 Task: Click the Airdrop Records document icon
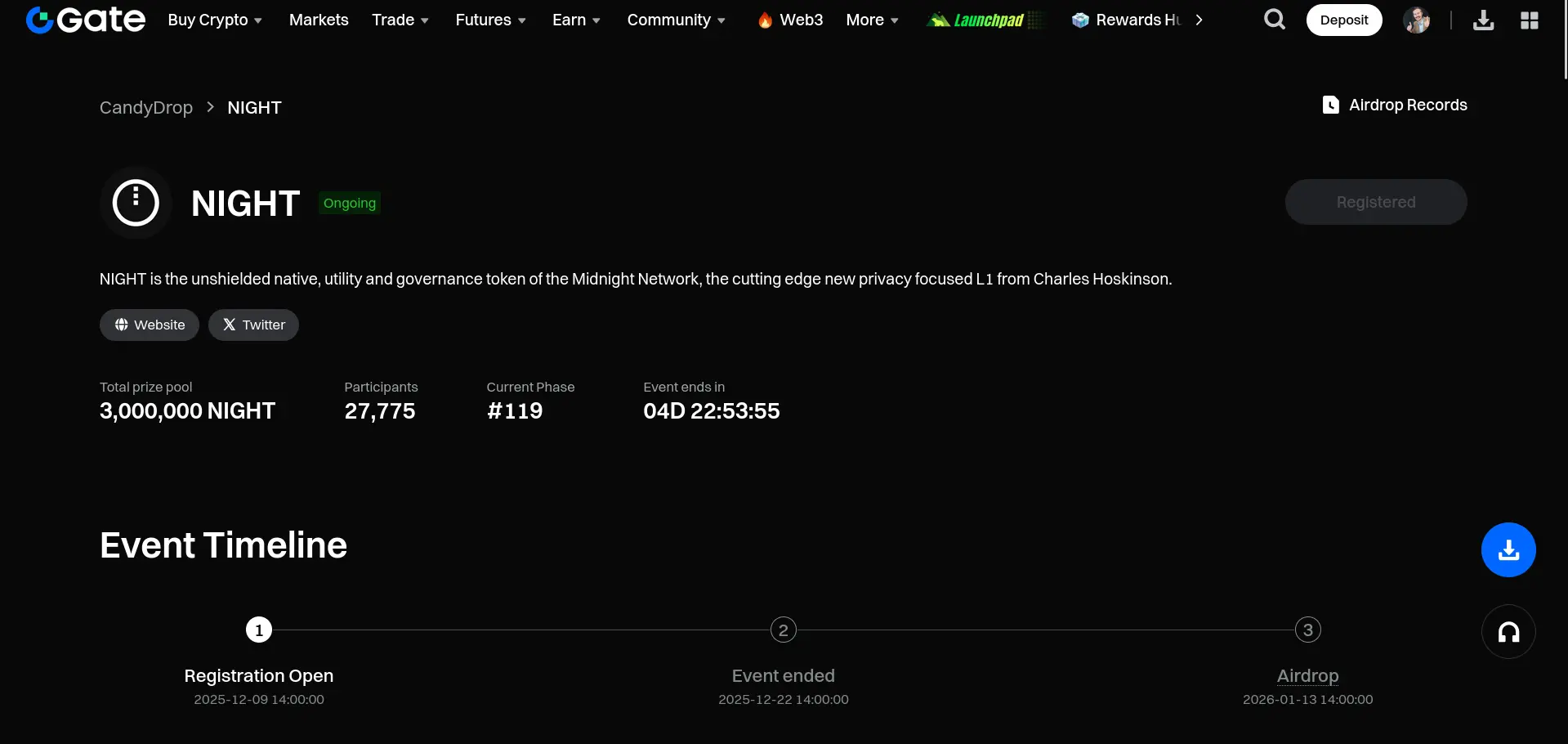click(x=1330, y=105)
